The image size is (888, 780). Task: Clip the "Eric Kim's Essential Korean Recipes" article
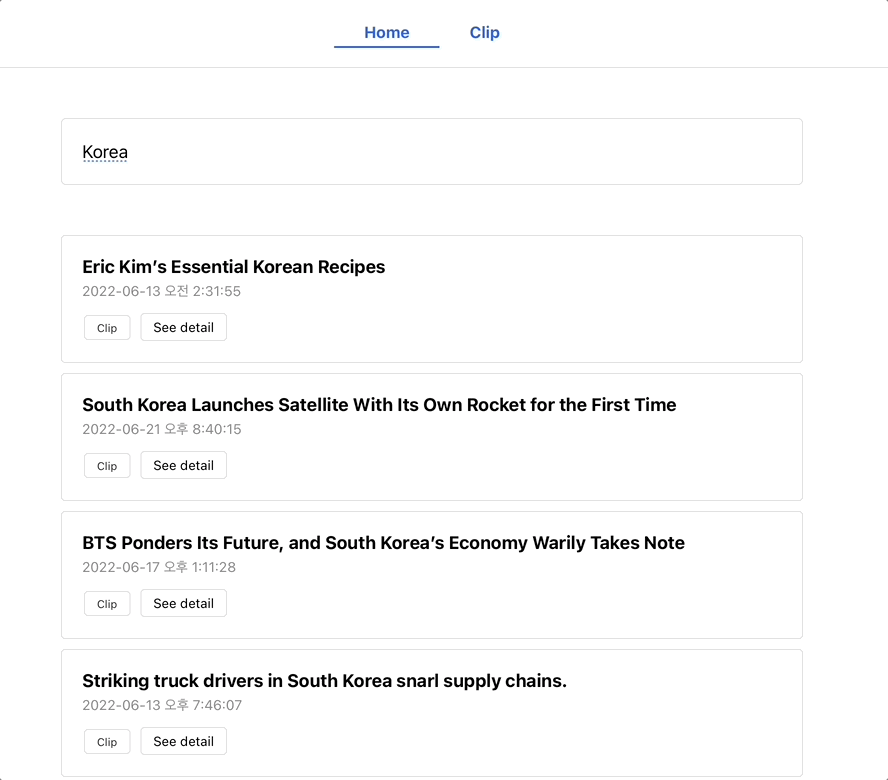click(x=106, y=327)
